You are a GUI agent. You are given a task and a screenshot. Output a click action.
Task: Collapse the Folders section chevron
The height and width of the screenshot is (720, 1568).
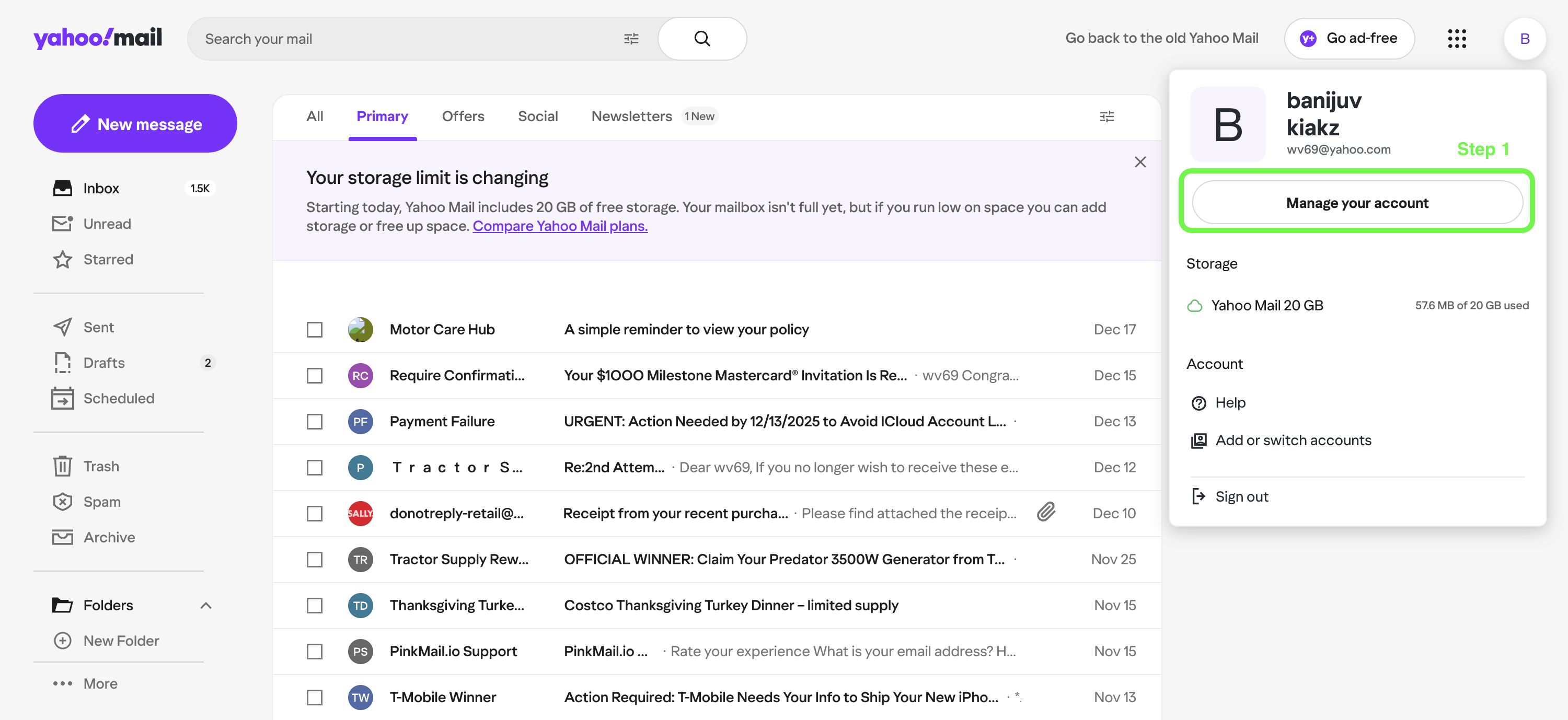(x=206, y=605)
